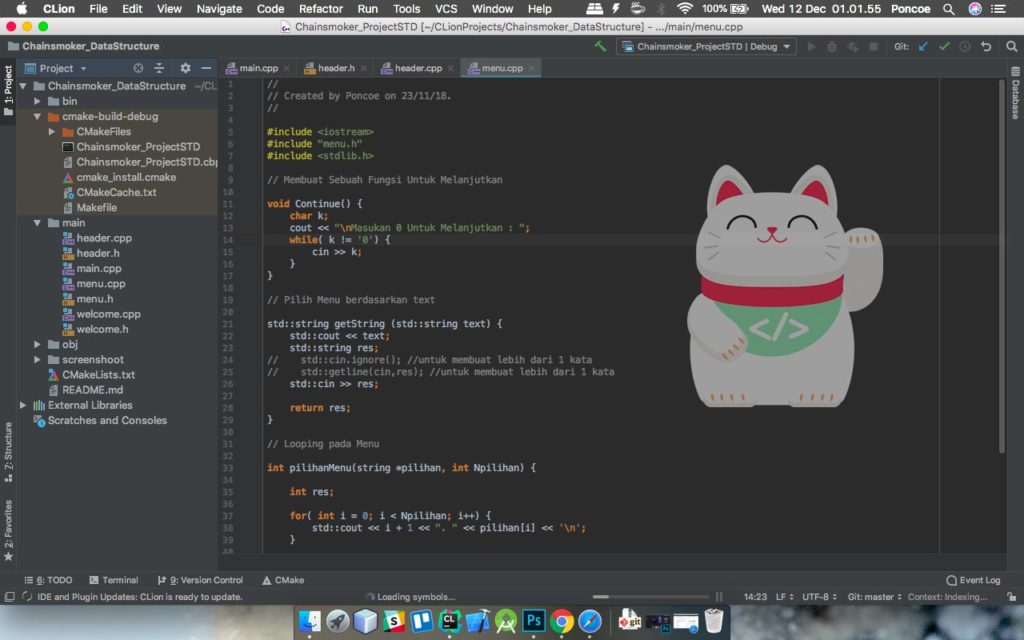This screenshot has width=1024, height=640.
Task: Toggle the Z: Structure side panel
Action: tap(8, 446)
